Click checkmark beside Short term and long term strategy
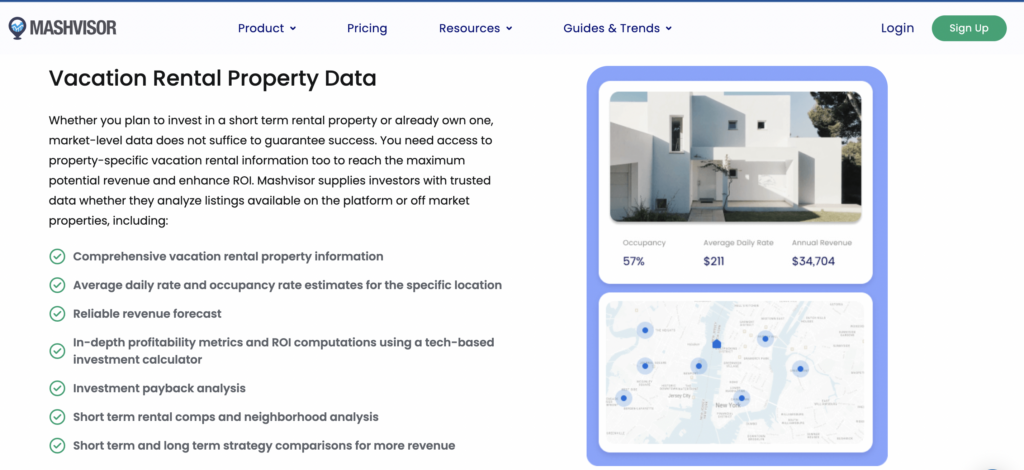This screenshot has width=1024, height=470. (x=57, y=446)
